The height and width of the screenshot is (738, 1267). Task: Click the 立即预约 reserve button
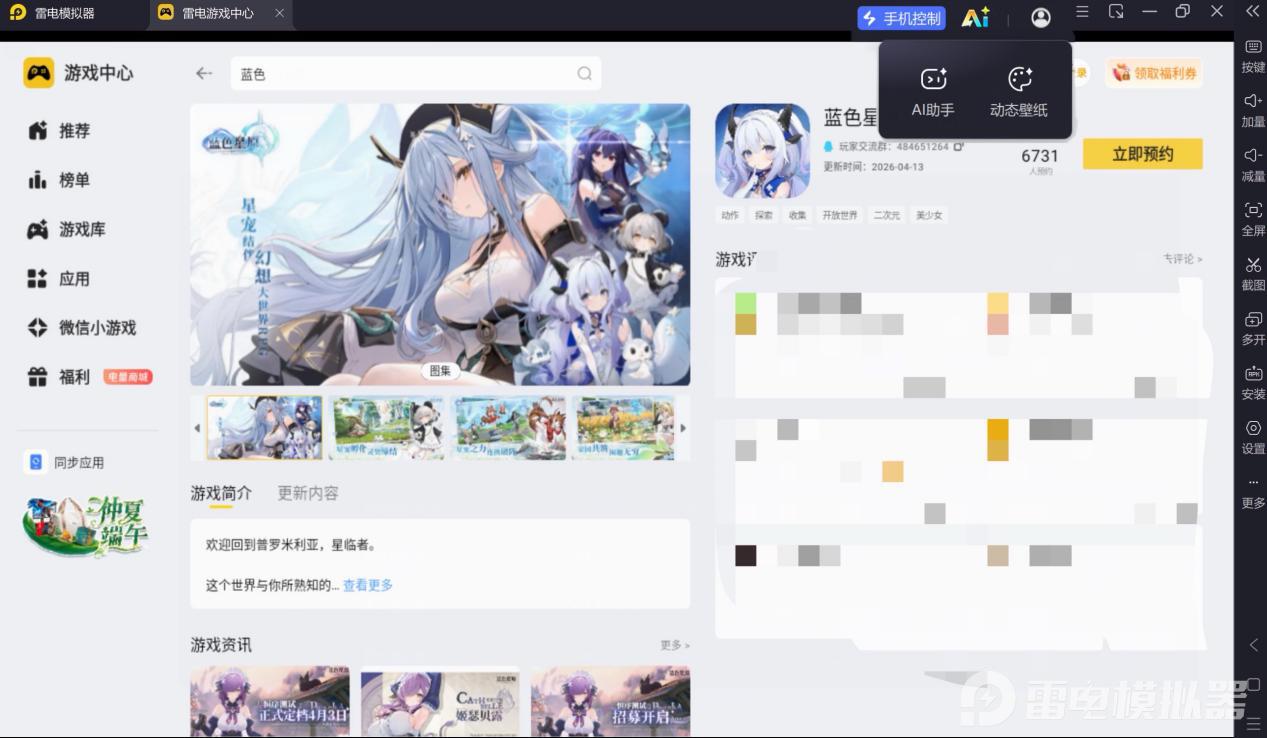1142,154
